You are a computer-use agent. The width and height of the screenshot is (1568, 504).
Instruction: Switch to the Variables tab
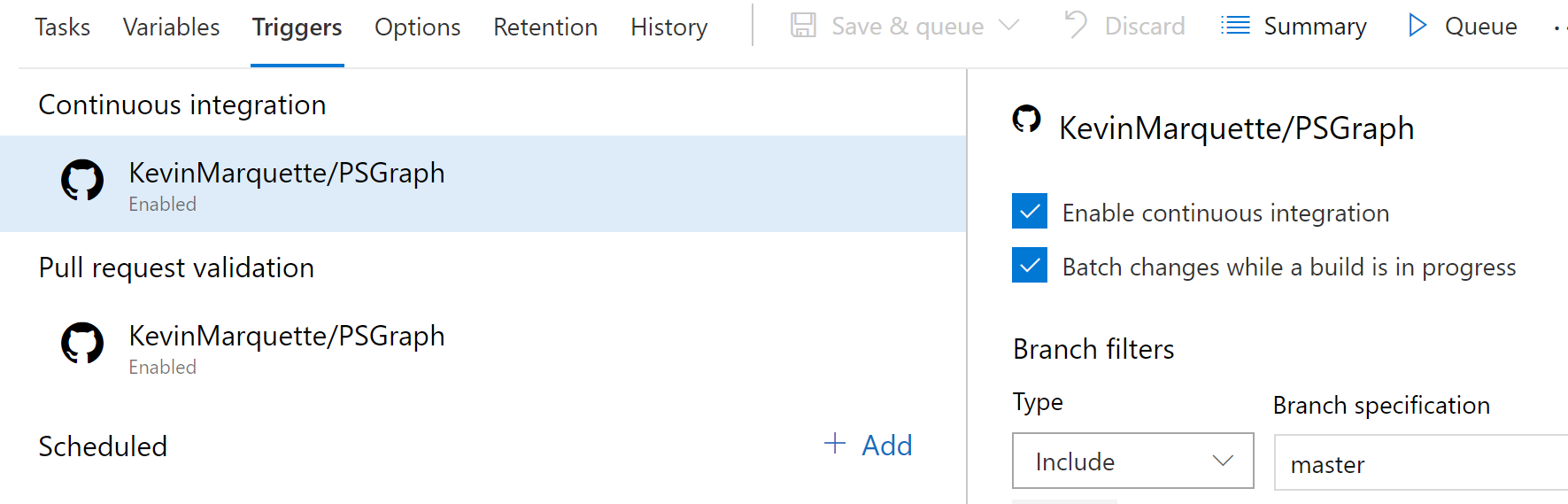[x=171, y=27]
